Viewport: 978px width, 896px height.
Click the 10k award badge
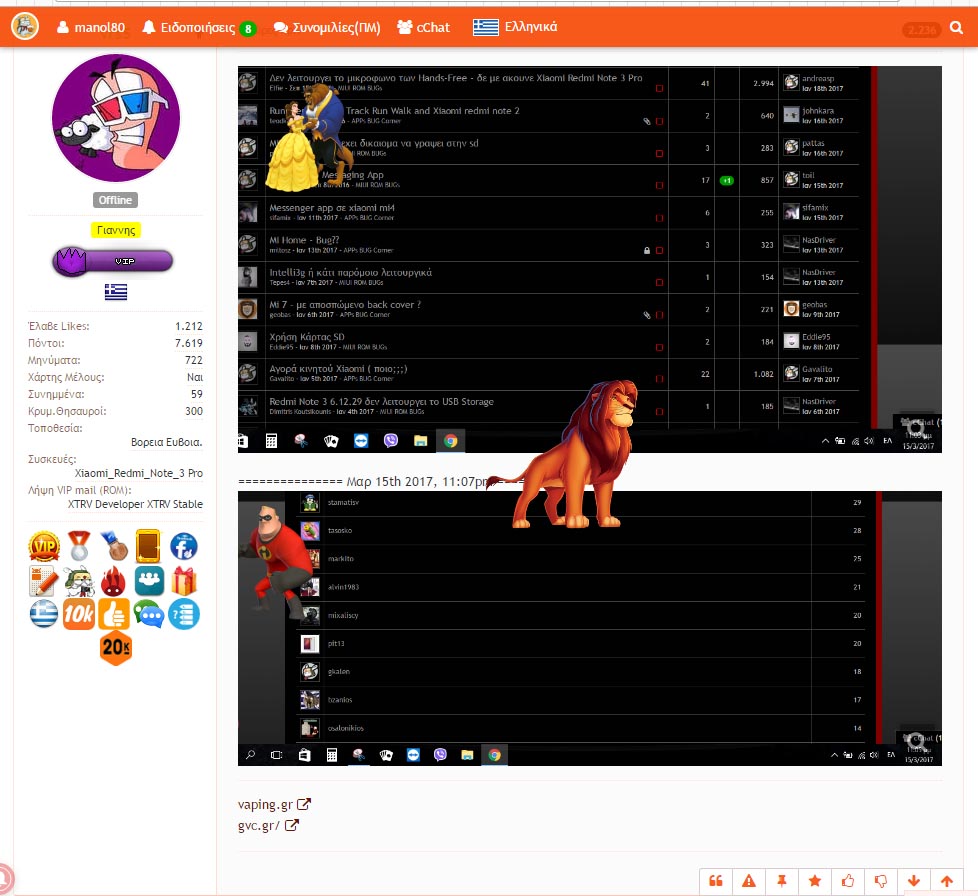79,614
